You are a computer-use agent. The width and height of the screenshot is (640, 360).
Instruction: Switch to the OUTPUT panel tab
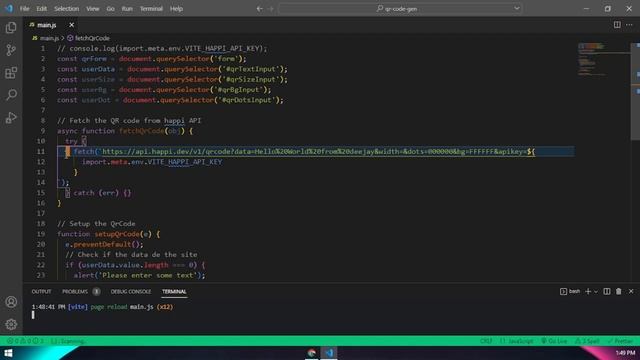click(x=42, y=291)
